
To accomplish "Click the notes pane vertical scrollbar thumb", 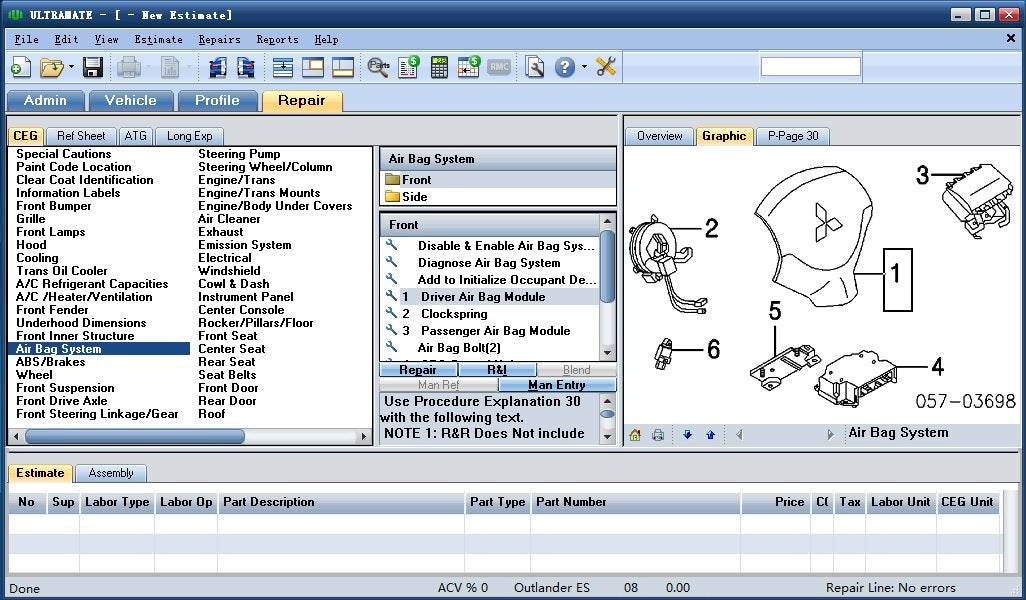I will tap(608, 414).
